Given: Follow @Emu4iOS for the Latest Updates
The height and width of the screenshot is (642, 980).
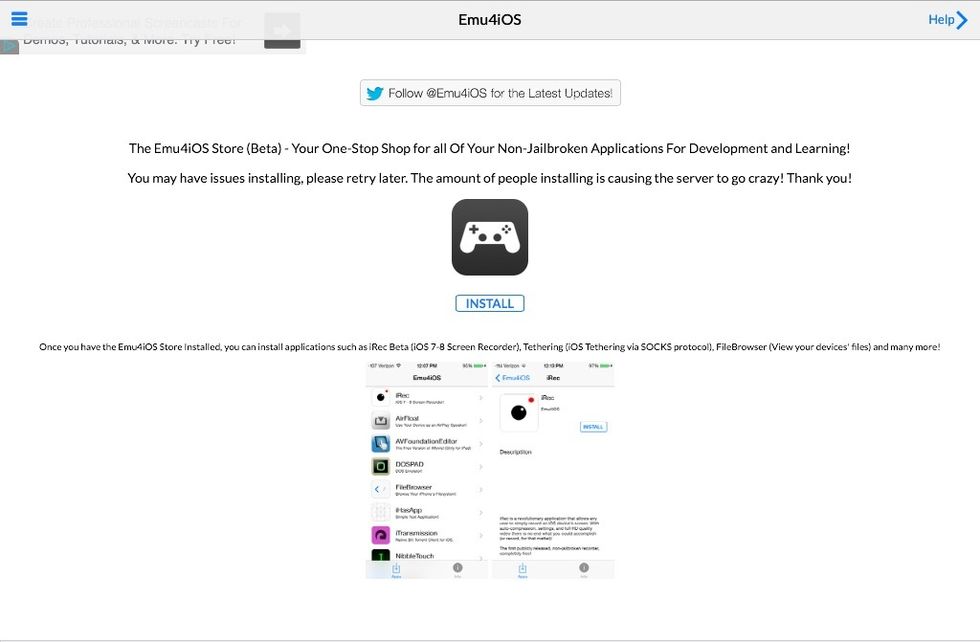Looking at the screenshot, I should 490,93.
